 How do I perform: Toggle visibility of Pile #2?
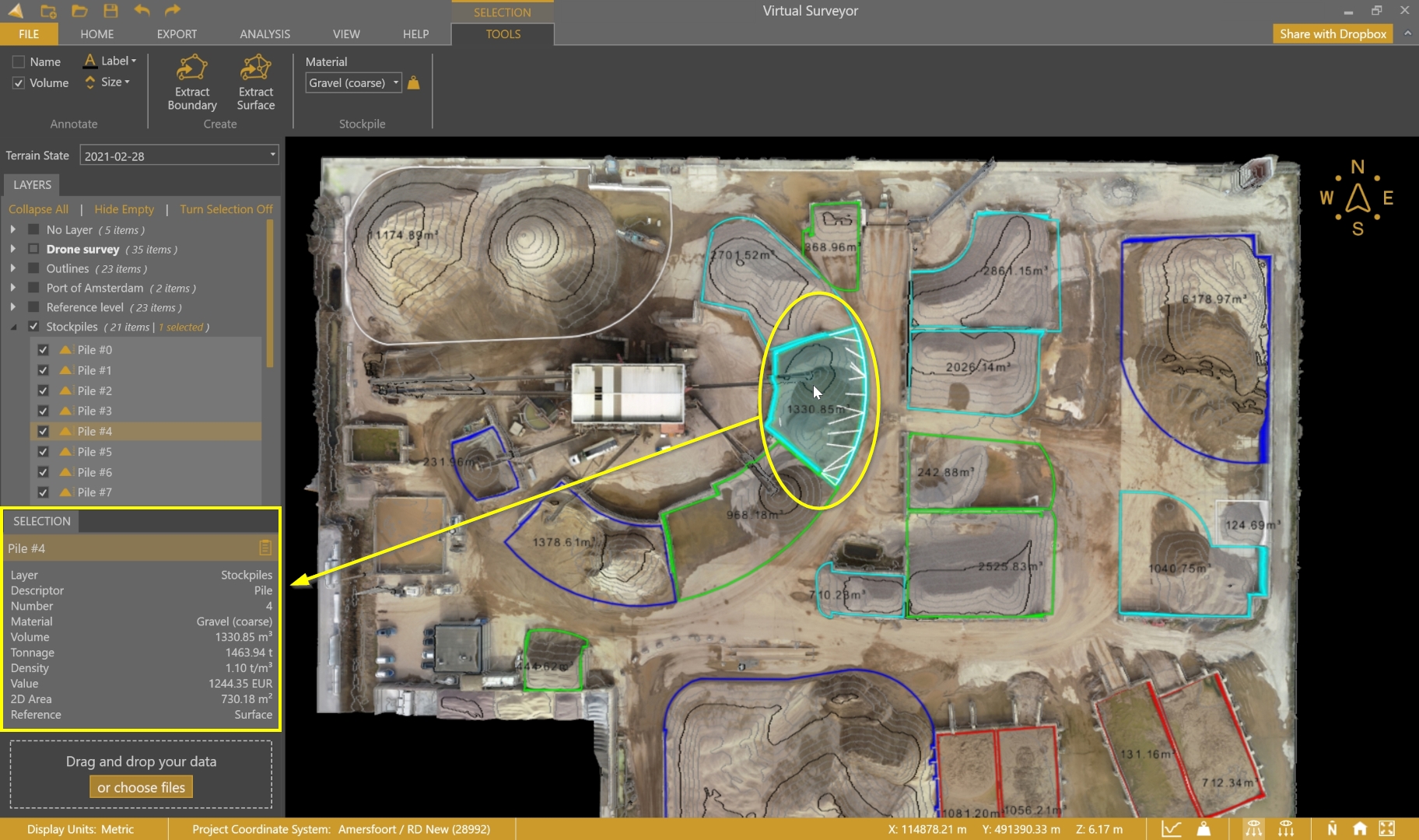[x=44, y=390]
